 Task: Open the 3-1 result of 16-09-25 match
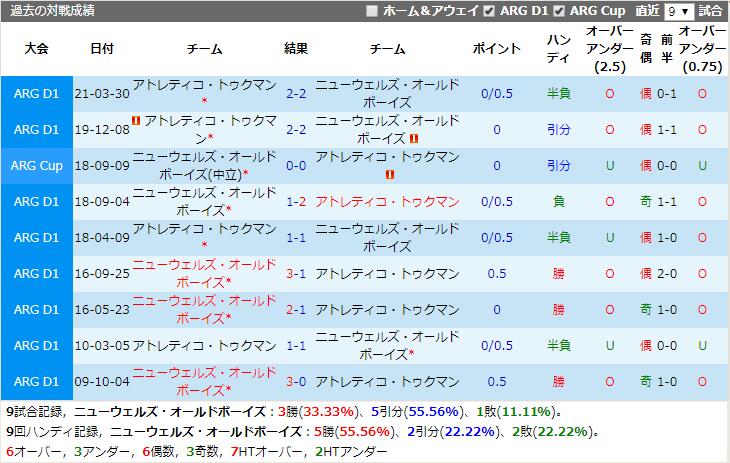click(x=296, y=273)
